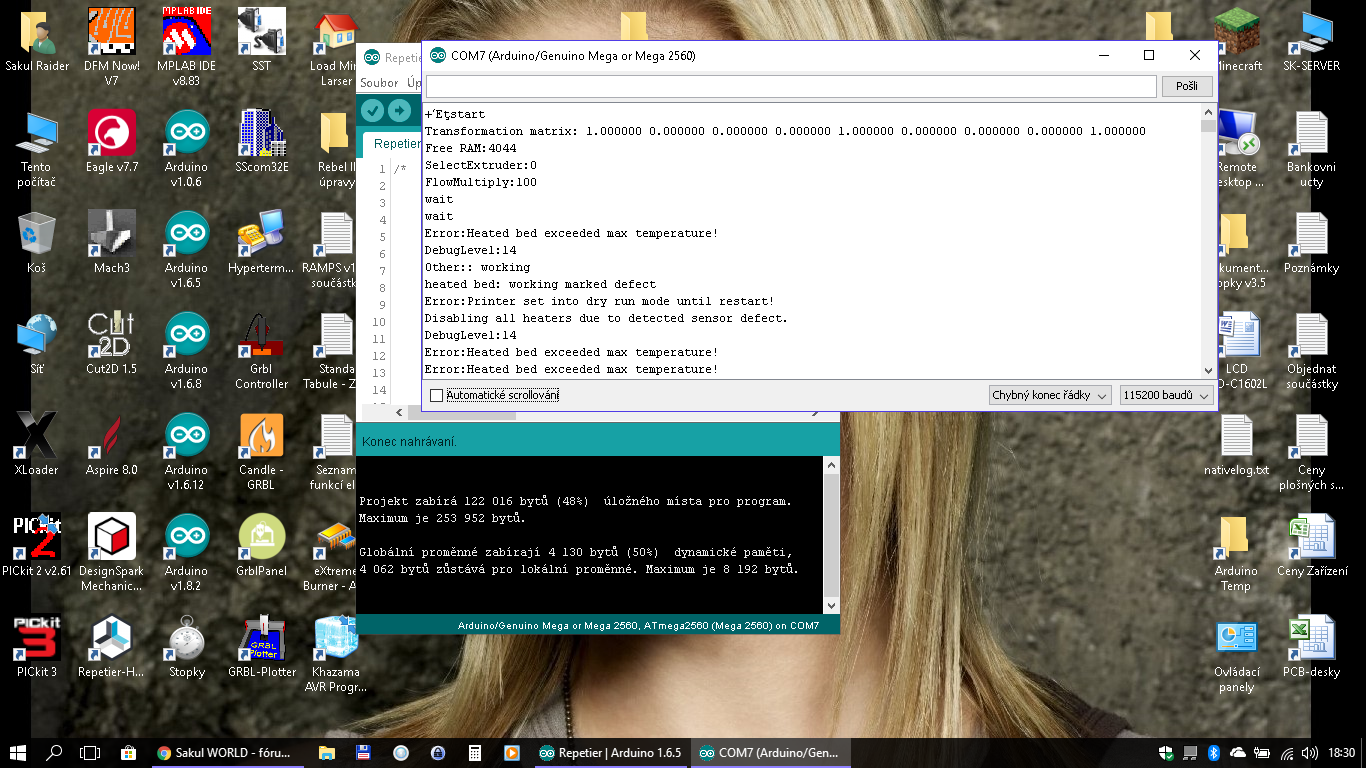This screenshot has height=768, width=1366.
Task: Open the Chybný konec řádky dropdown
Action: (x=1049, y=396)
